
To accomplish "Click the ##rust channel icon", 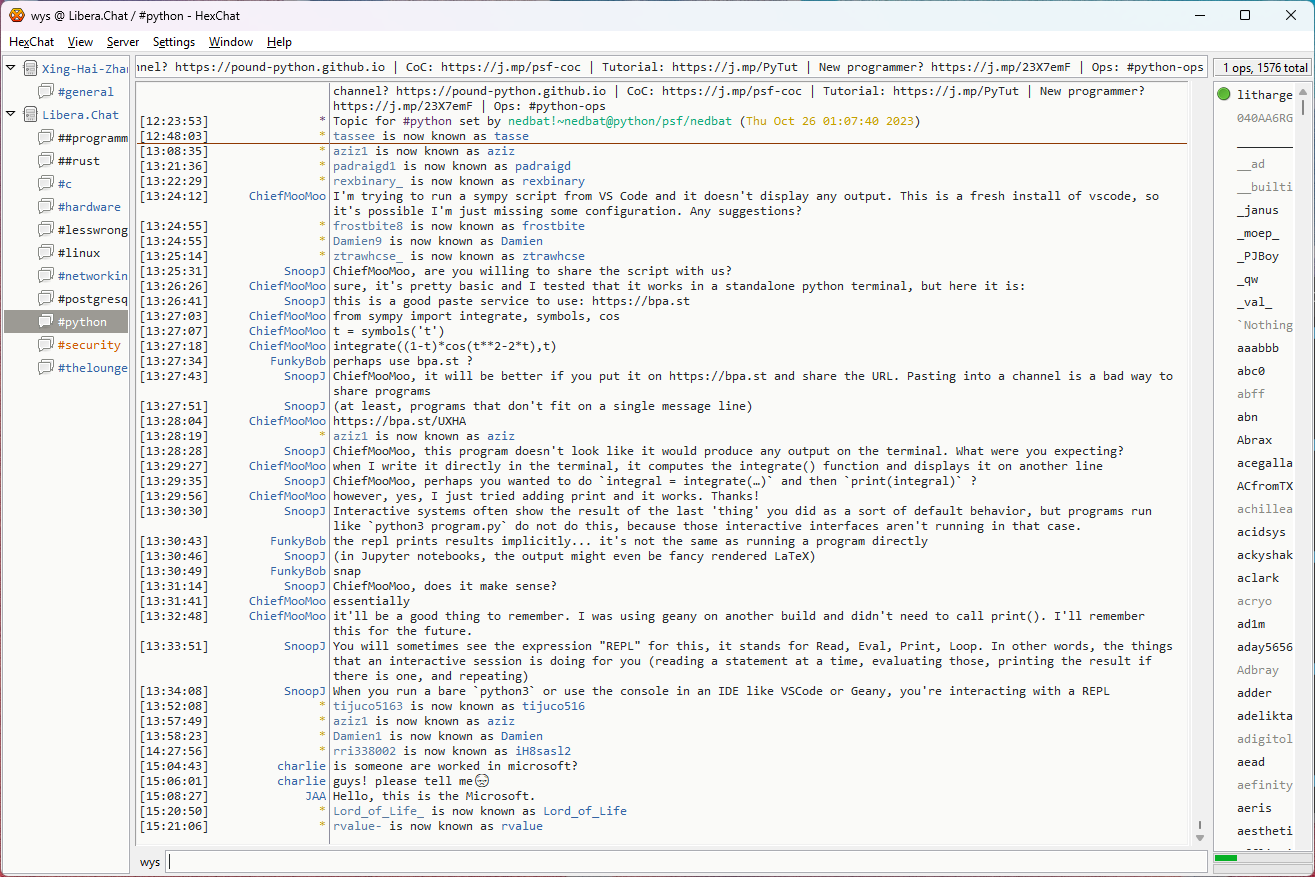I will click(46, 161).
